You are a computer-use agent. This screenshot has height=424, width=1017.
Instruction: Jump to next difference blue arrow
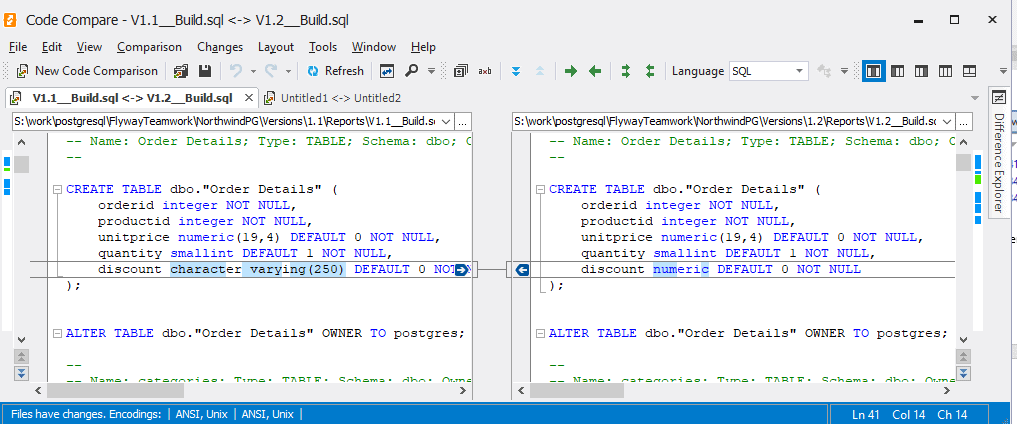(x=516, y=71)
